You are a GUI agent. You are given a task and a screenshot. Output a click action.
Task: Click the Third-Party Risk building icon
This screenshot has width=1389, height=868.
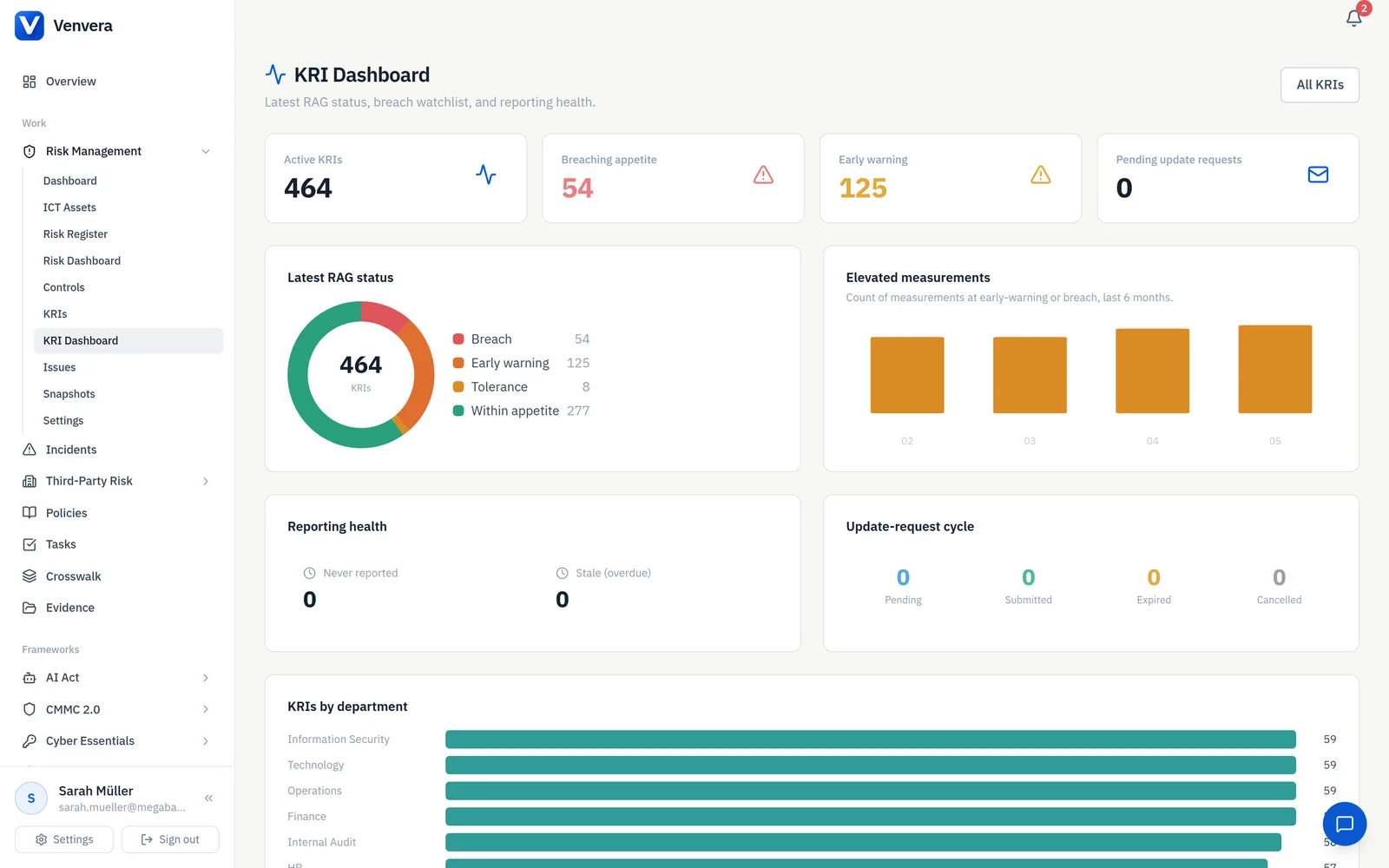(x=30, y=481)
